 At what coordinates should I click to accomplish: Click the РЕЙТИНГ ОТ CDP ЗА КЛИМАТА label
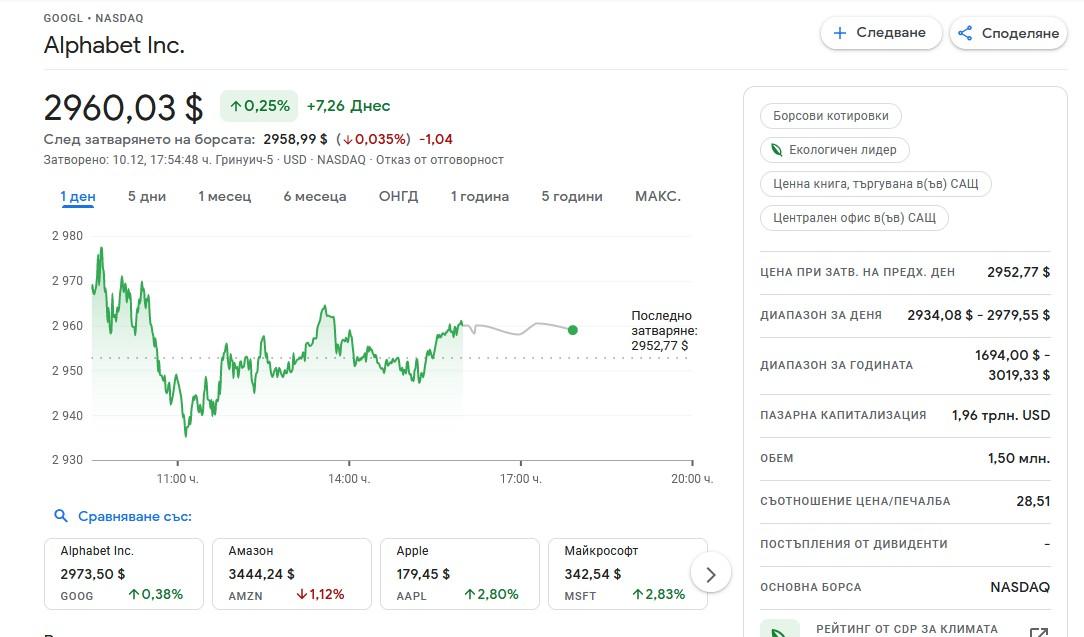[907, 629]
